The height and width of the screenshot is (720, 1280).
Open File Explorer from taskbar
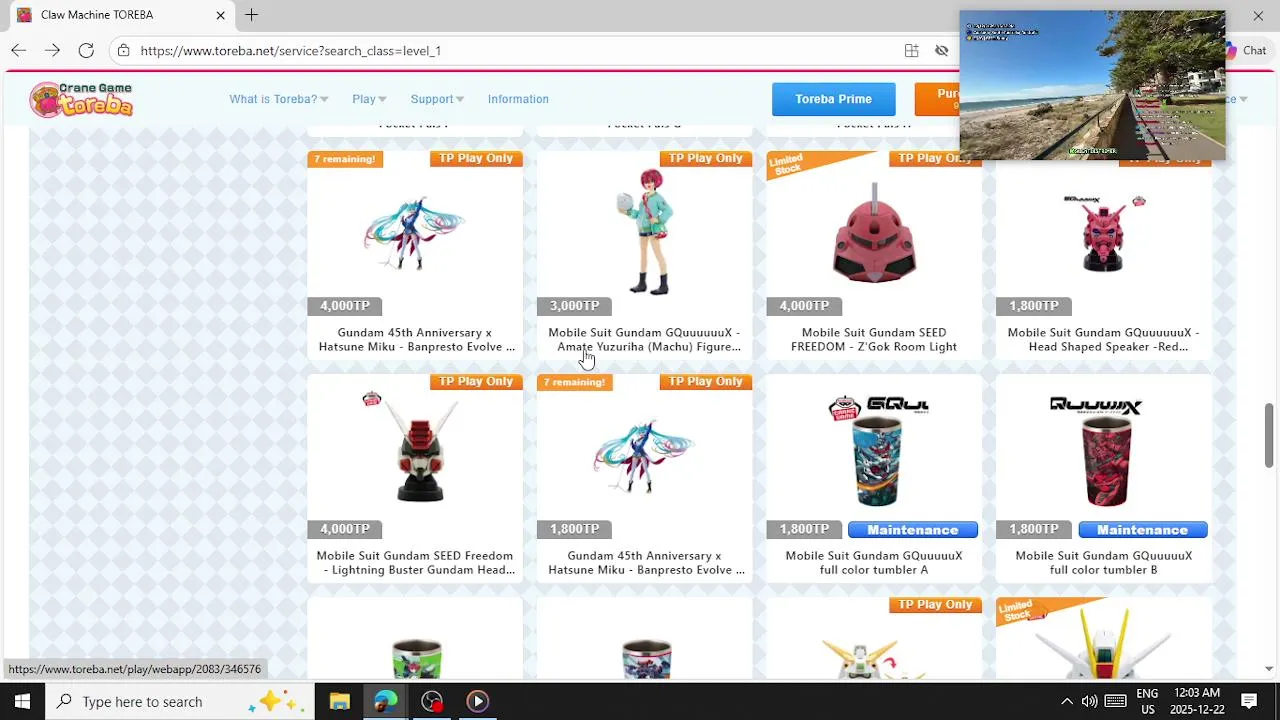coord(339,701)
